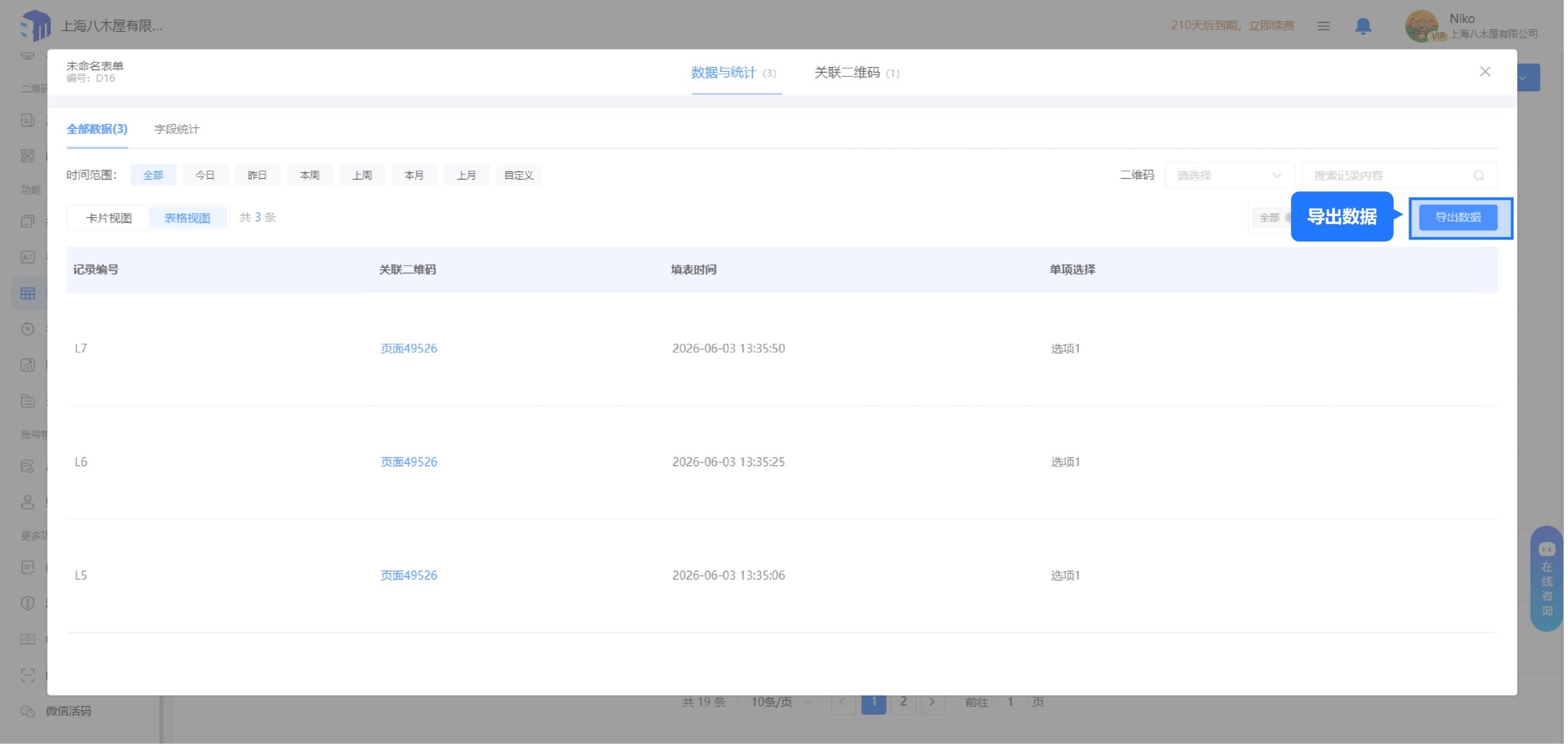Open page 49526 link in row L7
Image resolution: width=1568 pixels, height=744 pixels.
tap(409, 349)
